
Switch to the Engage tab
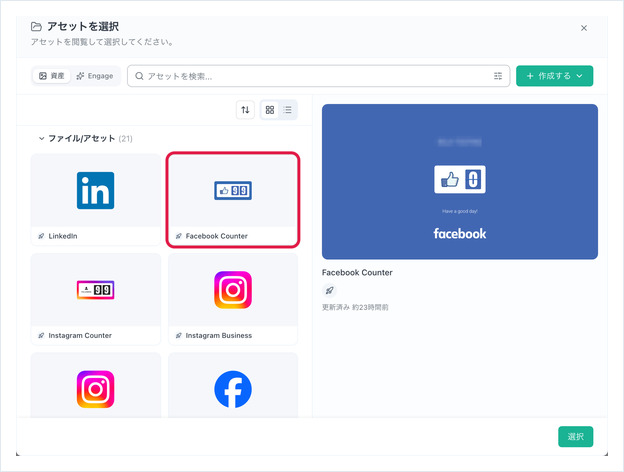(95, 76)
